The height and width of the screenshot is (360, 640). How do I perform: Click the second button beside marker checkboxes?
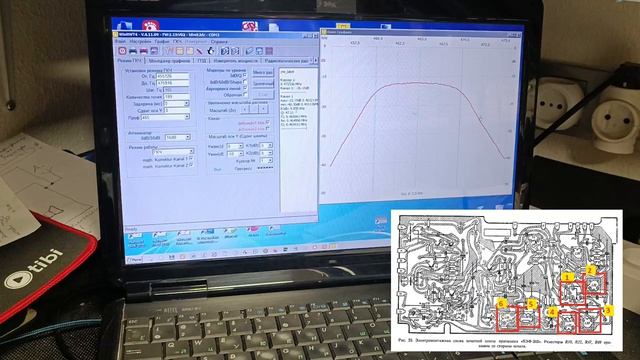[x=262, y=83]
